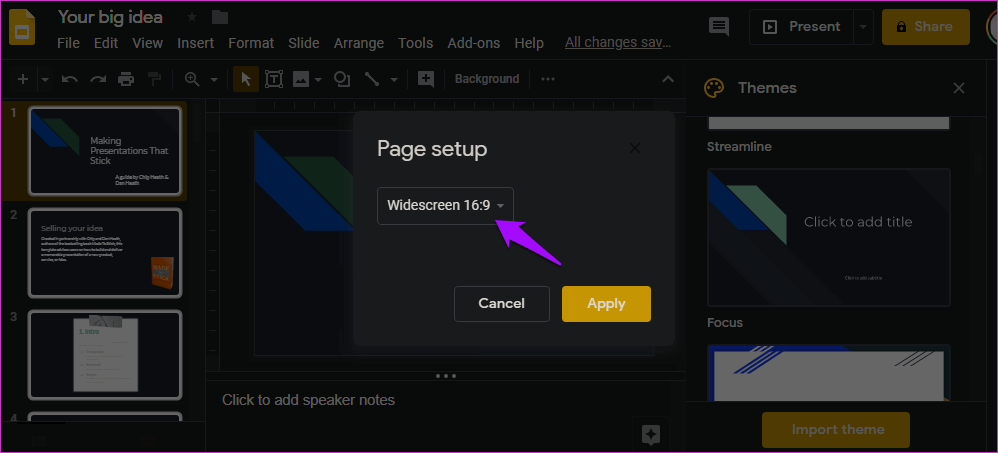Viewport: 998px width, 453px height.
Task: Click the undo icon
Action: coord(69,80)
